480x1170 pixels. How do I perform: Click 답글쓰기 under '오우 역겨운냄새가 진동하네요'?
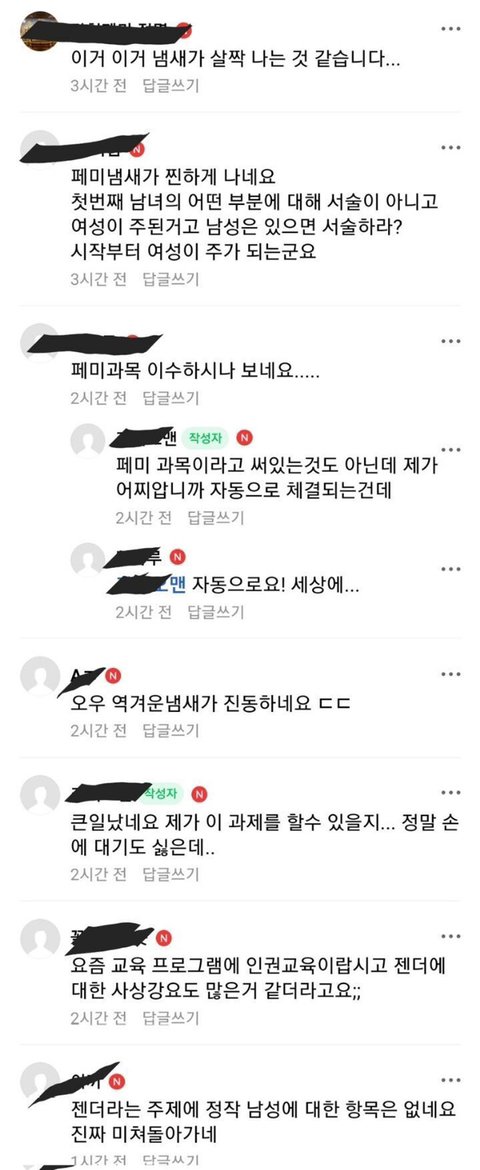[x=171, y=731]
